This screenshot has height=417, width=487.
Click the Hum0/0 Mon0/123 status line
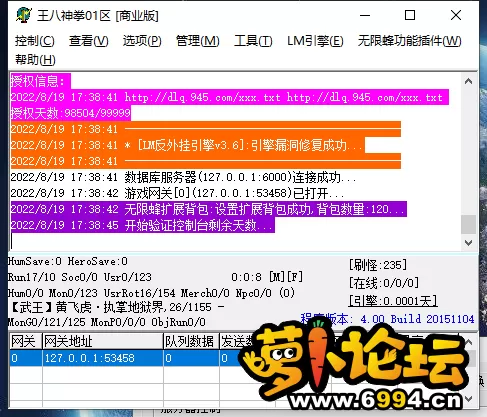(x=152, y=293)
